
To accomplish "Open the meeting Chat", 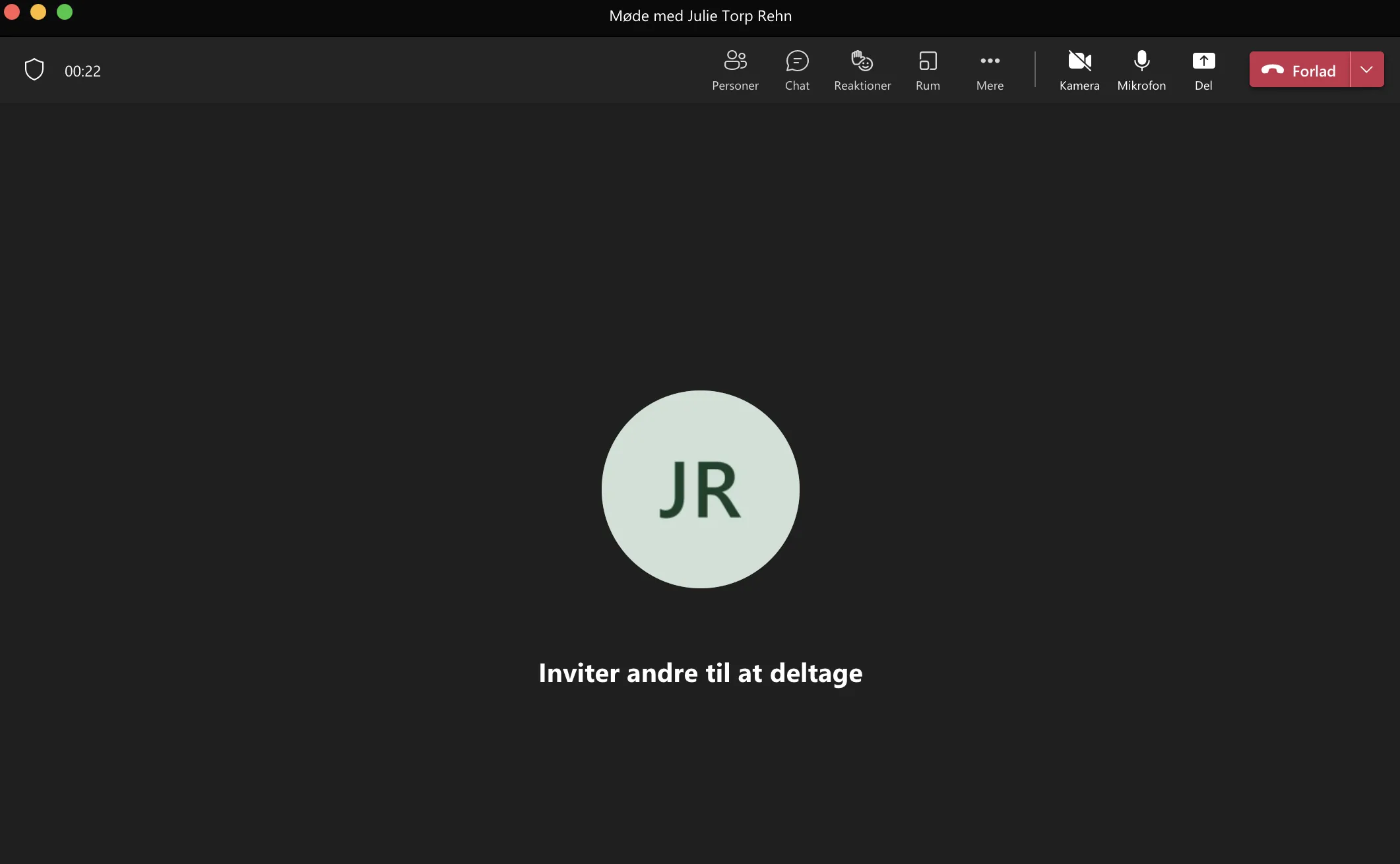I will pos(797,70).
